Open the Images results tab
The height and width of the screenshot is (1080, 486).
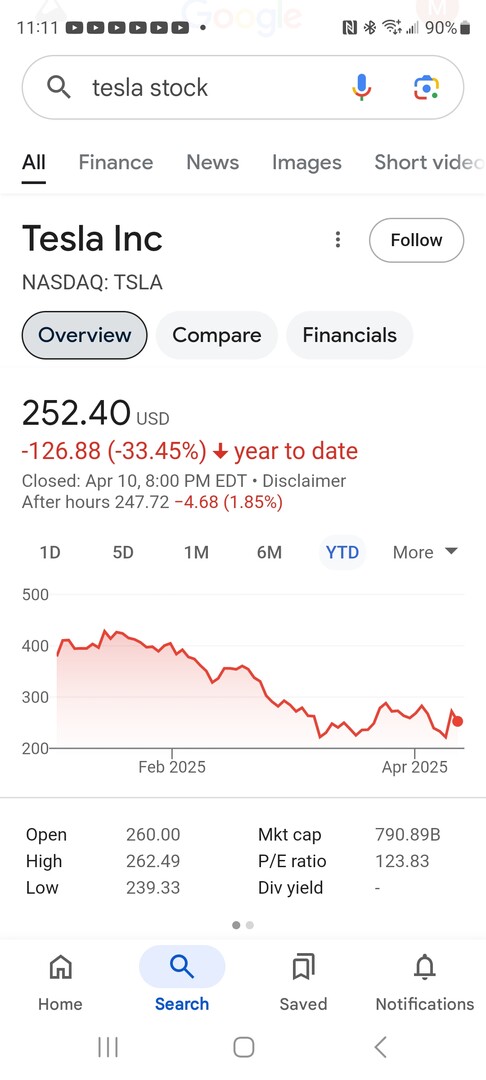click(306, 163)
